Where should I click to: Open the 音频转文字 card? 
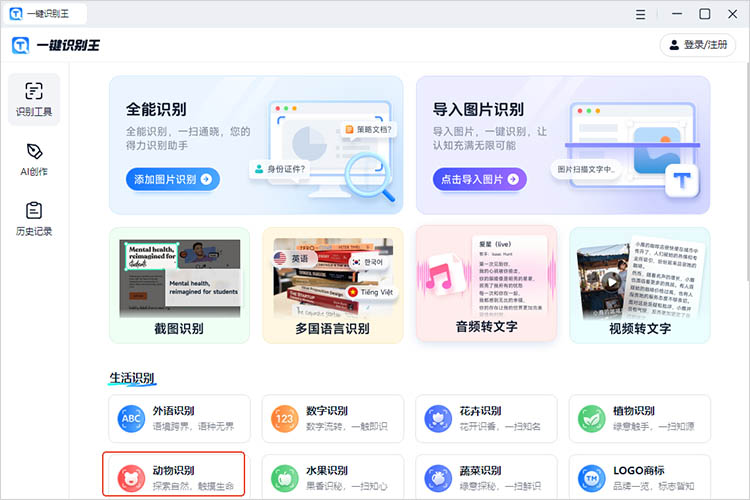click(486, 283)
